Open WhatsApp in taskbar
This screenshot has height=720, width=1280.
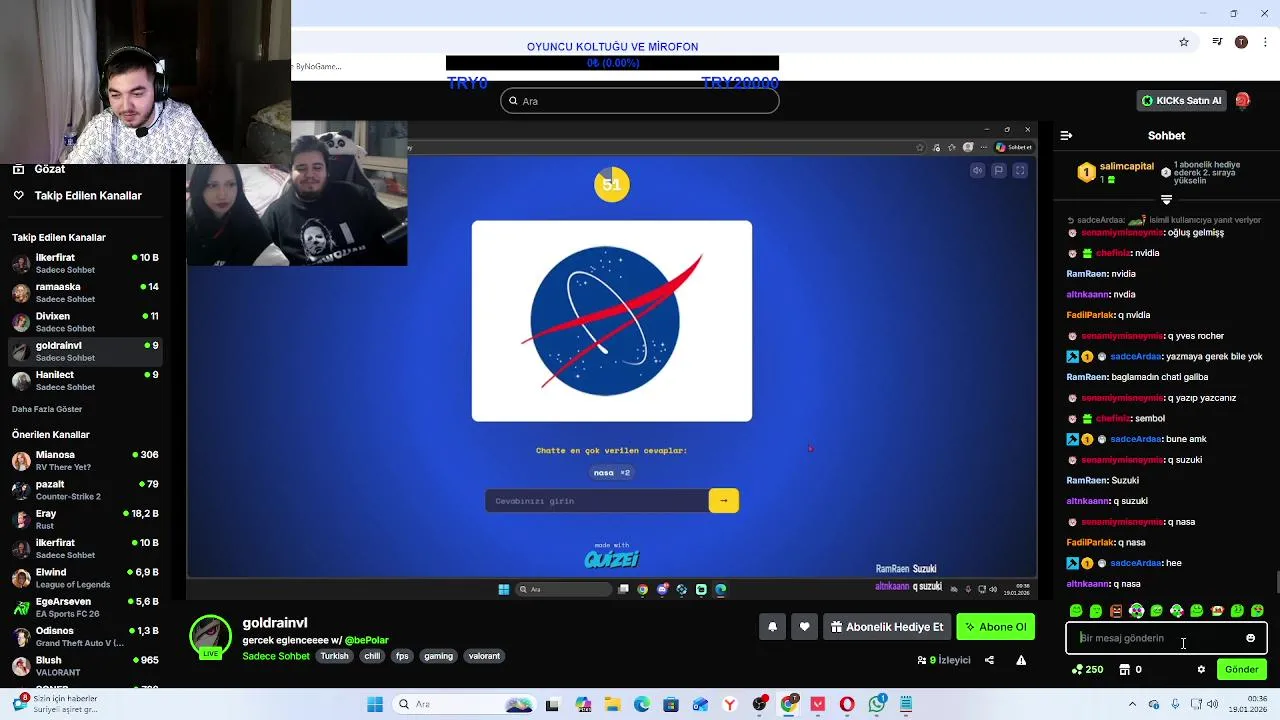pos(877,704)
